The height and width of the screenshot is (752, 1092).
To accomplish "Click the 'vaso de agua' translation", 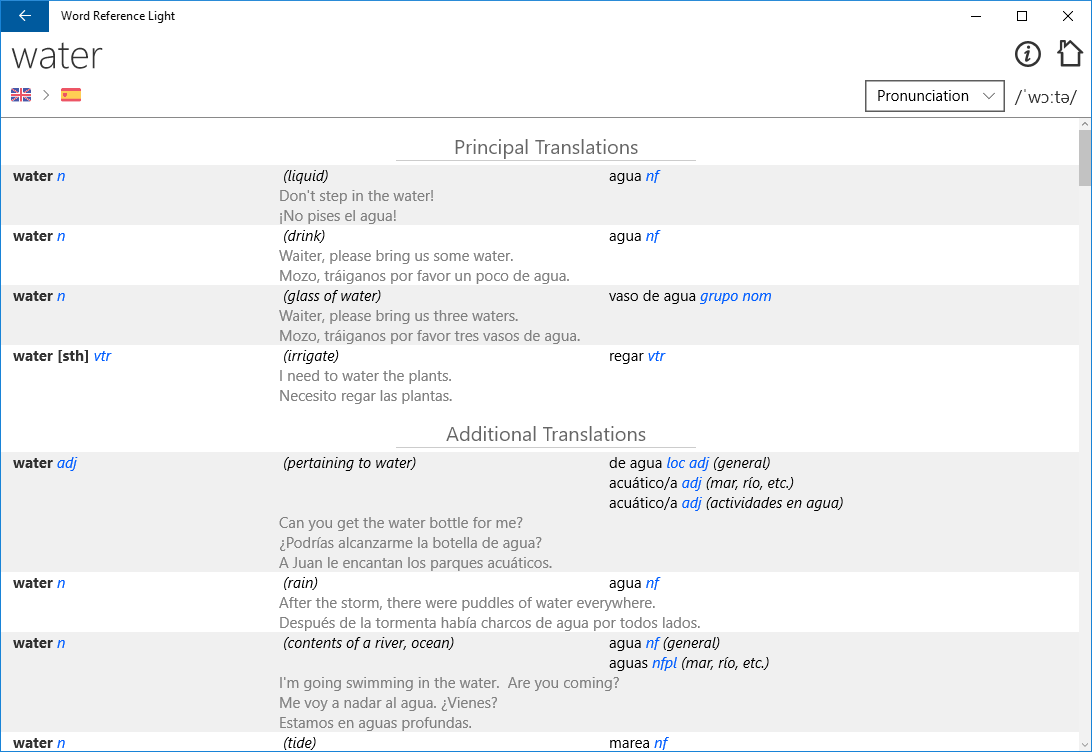I will pyautogui.click(x=652, y=296).
